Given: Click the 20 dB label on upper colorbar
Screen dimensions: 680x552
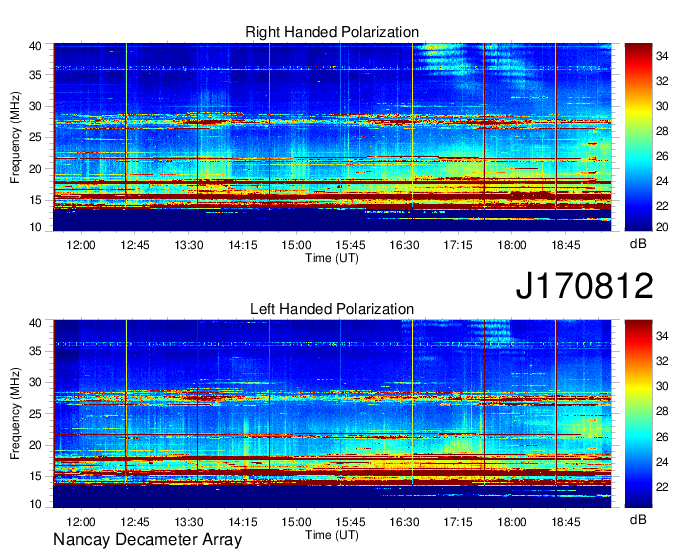Looking at the screenshot, I should [x=662, y=226].
